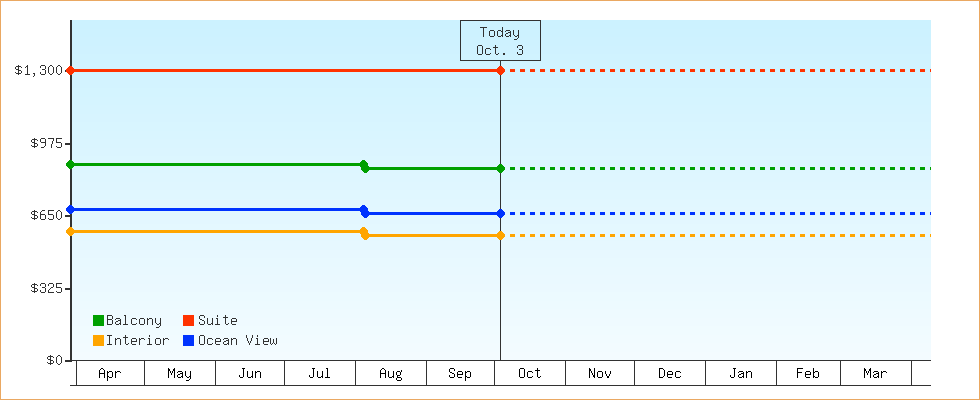980x400 pixels.
Task: Click the $1,300 price axis label
Action: [x=38, y=70]
